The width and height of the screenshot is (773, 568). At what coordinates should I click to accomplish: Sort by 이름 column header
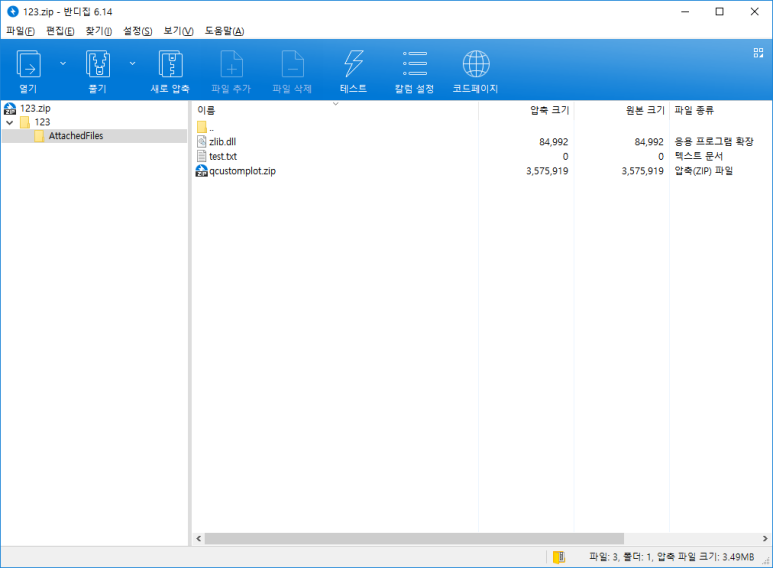[x=206, y=110]
